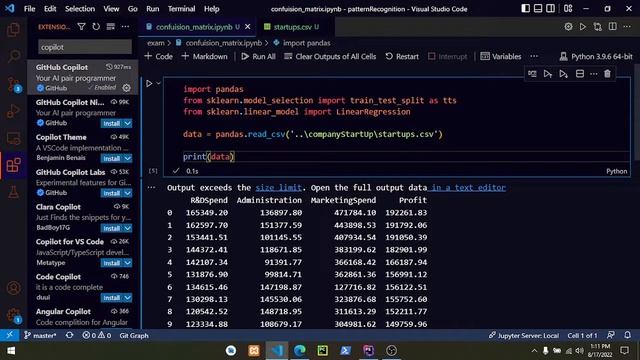The image size is (640, 360).
Task: Expand Install dropdown for Copilot Theme
Action: [128, 158]
